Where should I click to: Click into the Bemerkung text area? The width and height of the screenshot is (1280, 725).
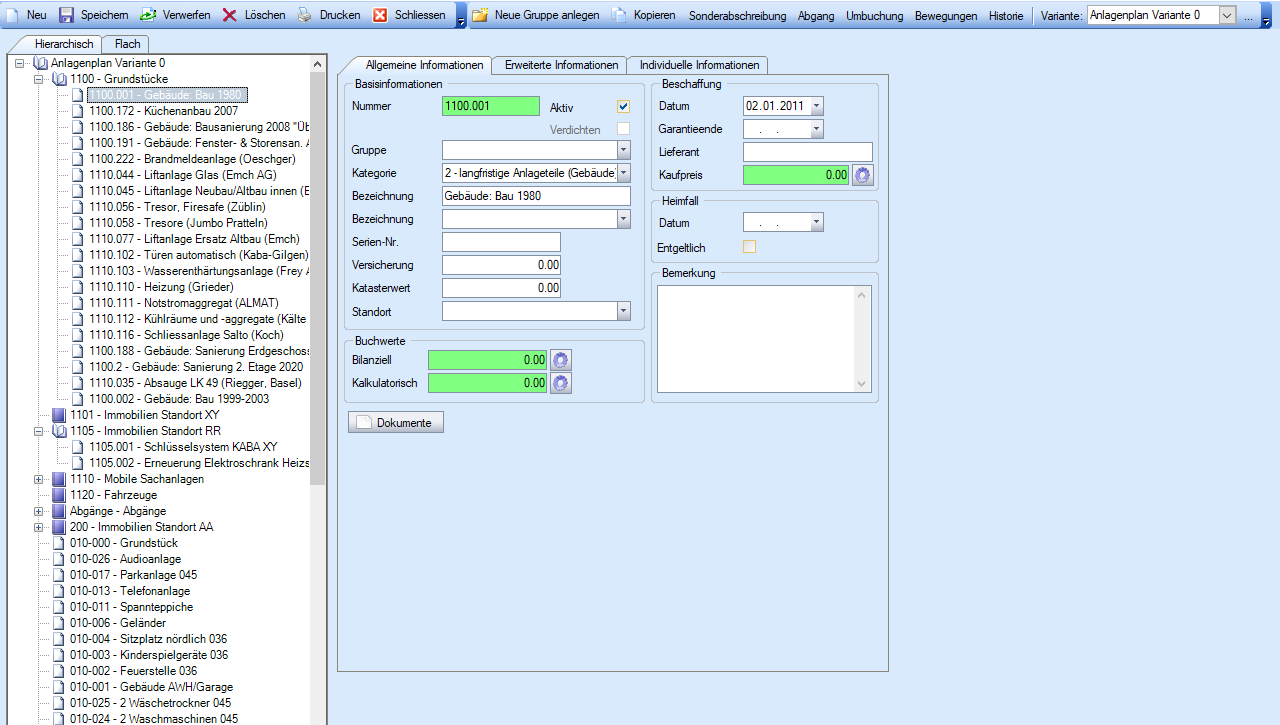pos(756,338)
